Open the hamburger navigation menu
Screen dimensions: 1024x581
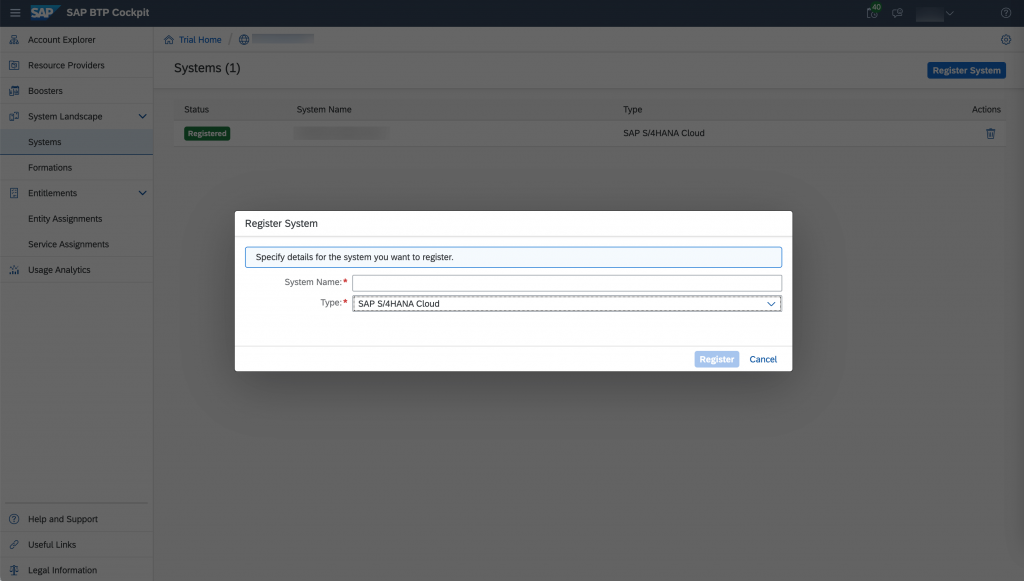coord(15,12)
